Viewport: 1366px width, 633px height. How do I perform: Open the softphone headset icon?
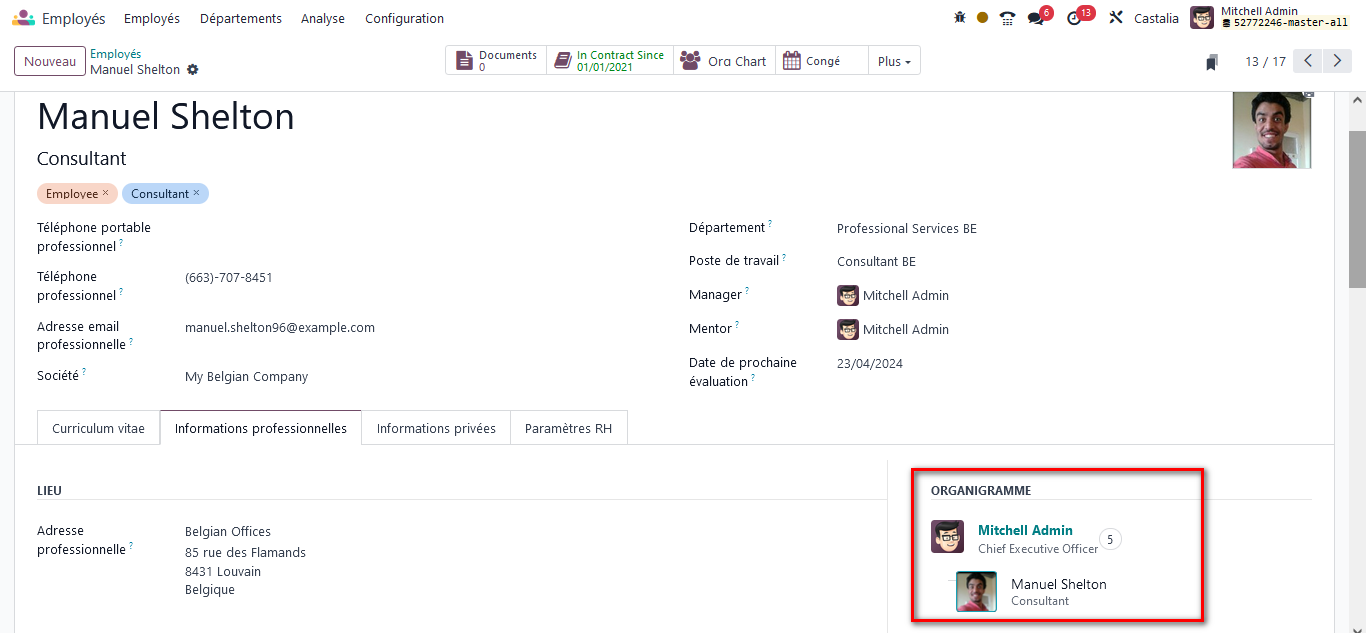click(1007, 18)
